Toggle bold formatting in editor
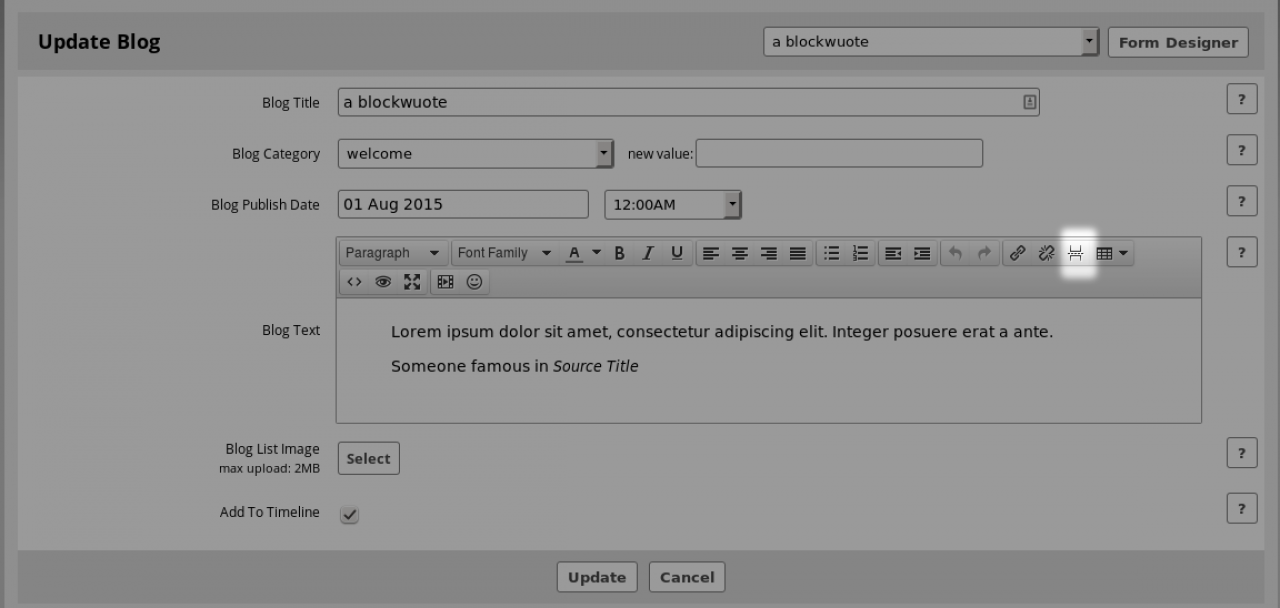 coord(619,253)
